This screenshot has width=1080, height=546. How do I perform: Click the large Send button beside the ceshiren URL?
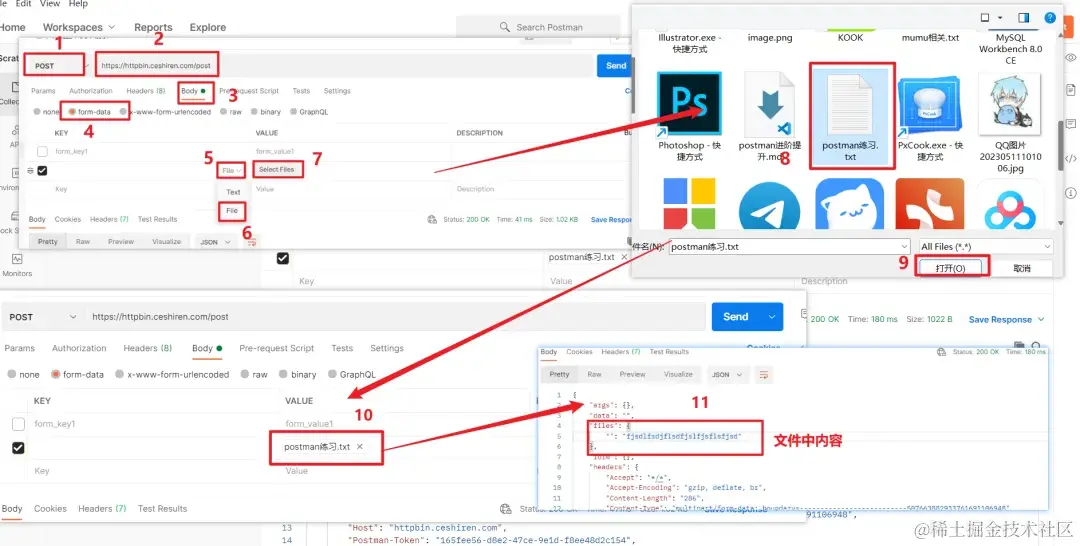(x=736, y=317)
